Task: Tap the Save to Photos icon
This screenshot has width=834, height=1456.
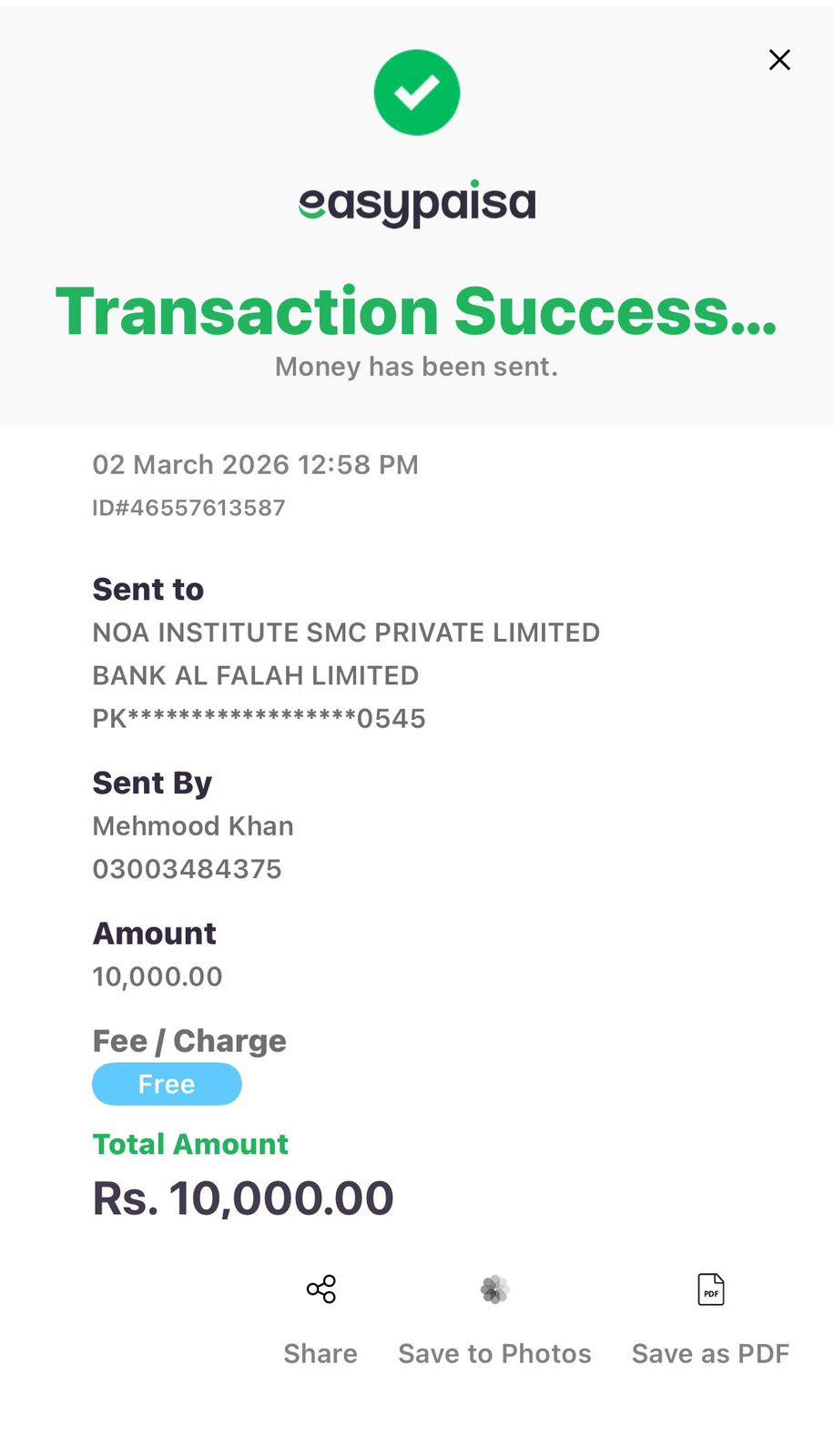Action: point(494,1289)
